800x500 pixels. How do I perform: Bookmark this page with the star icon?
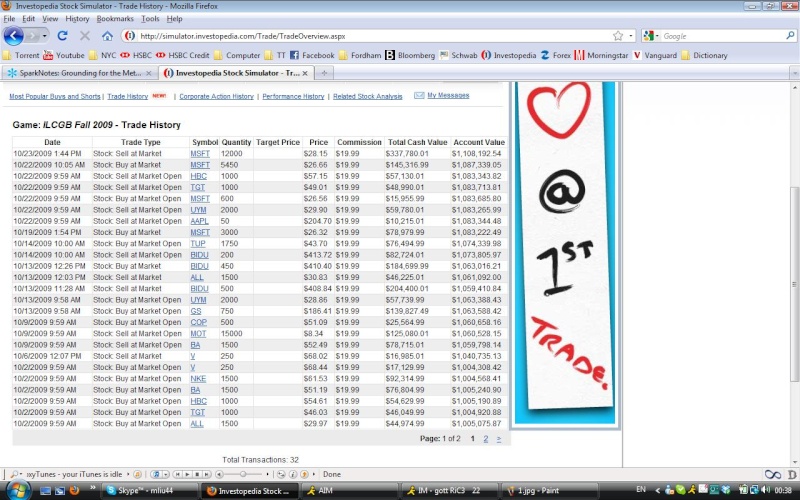click(x=618, y=36)
